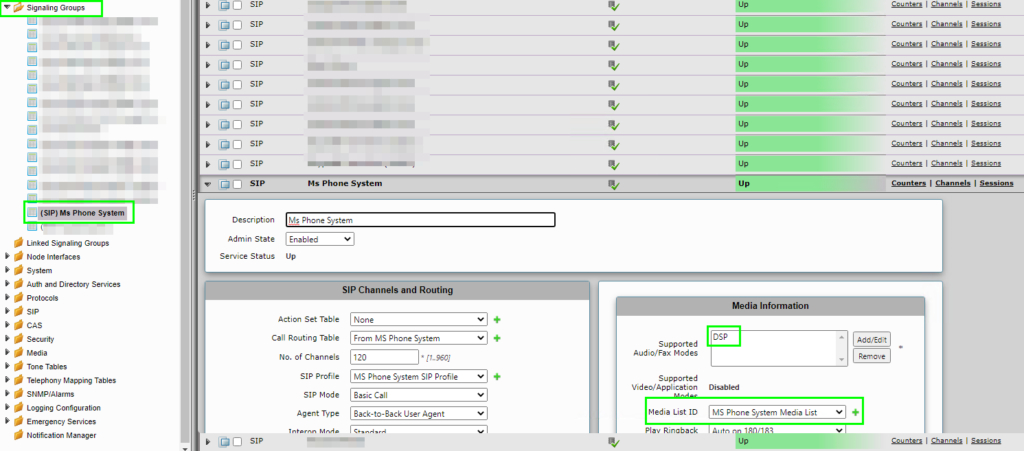
Task: Select the Telephony Mapping Tables tree label
Action: pyautogui.click(x=71, y=380)
